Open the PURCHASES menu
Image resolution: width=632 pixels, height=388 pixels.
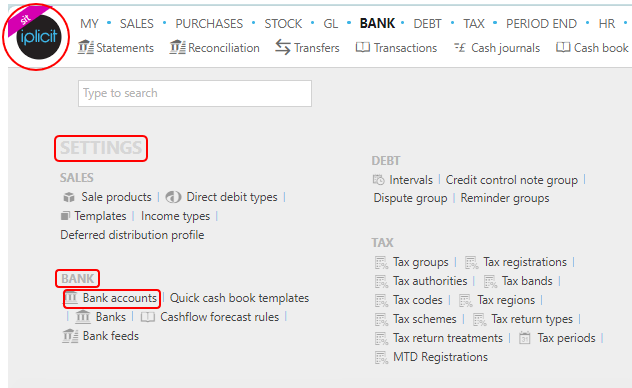(x=209, y=24)
